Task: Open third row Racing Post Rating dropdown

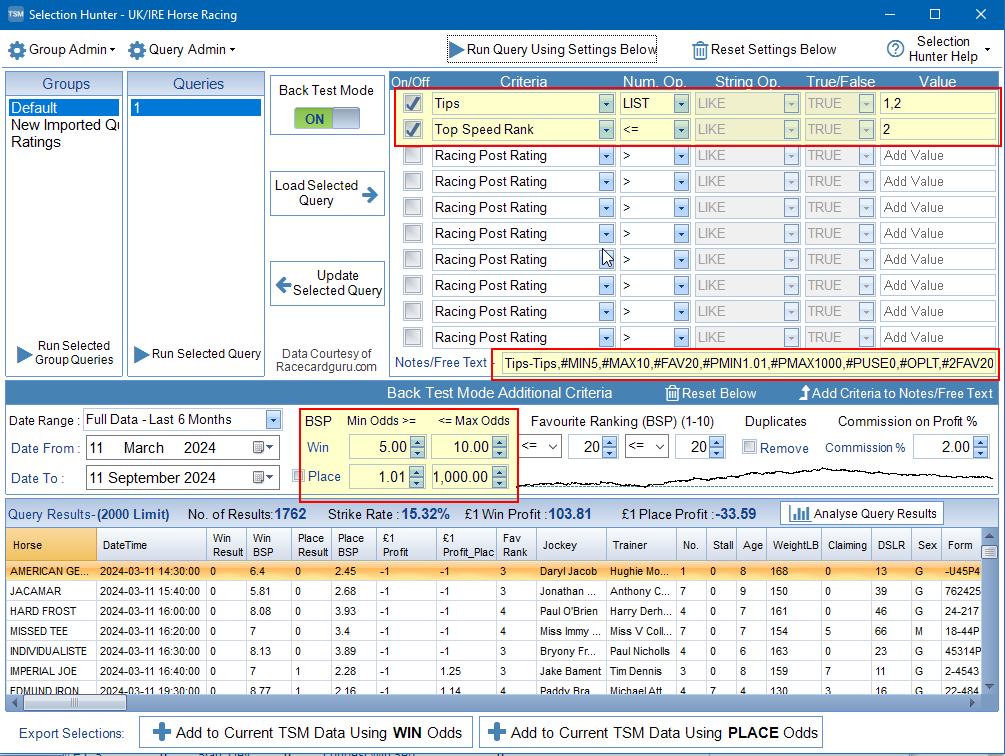Action: point(606,155)
